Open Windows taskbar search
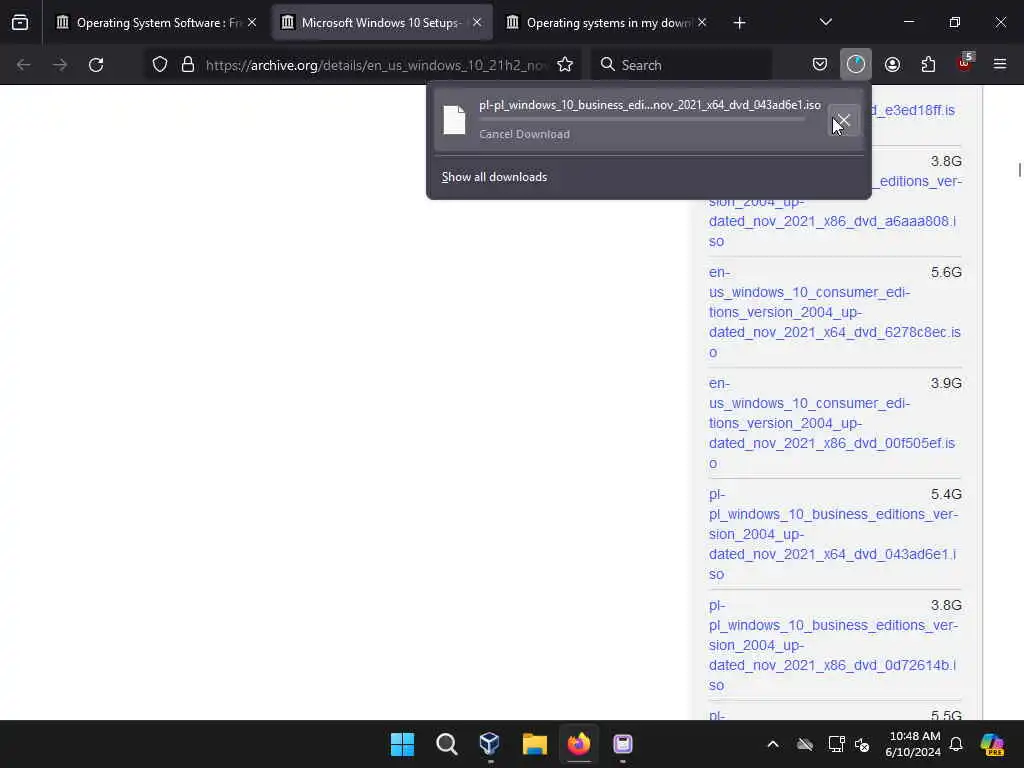This screenshot has height=768, width=1024. click(x=447, y=744)
